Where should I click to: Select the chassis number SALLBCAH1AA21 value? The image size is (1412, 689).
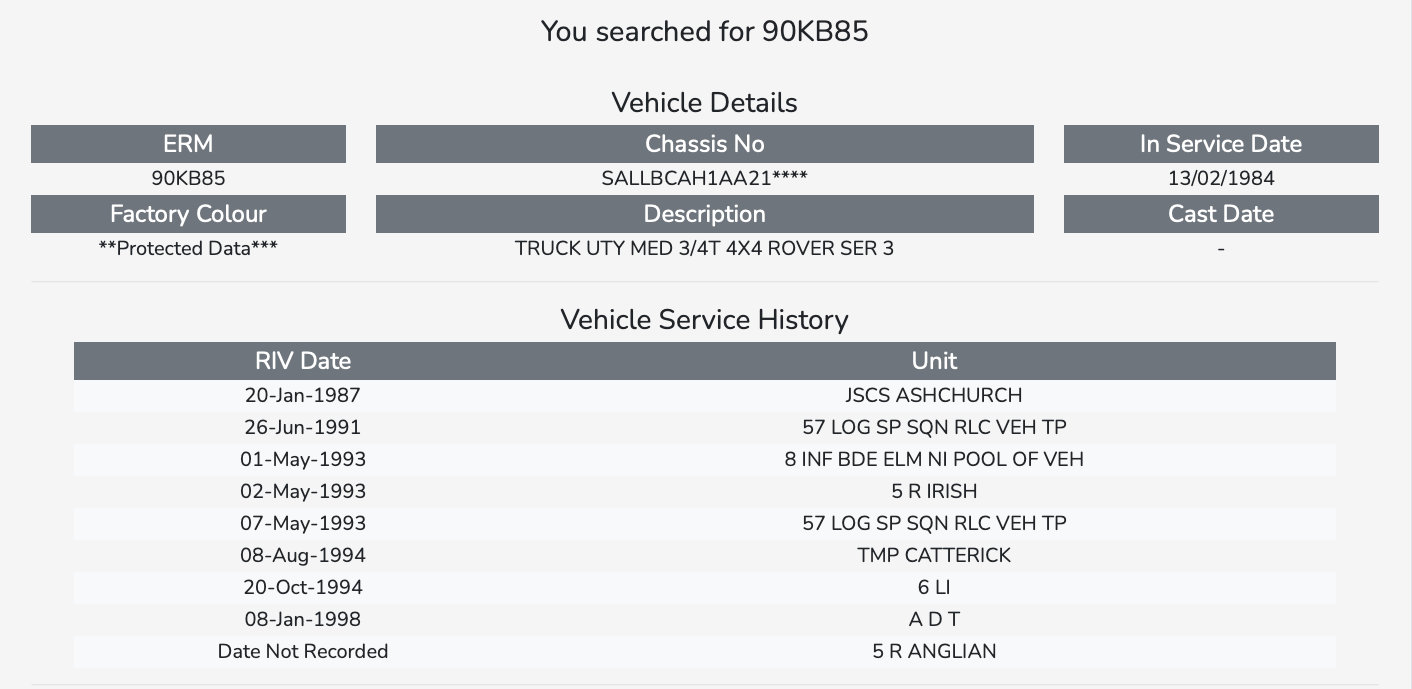pos(704,179)
